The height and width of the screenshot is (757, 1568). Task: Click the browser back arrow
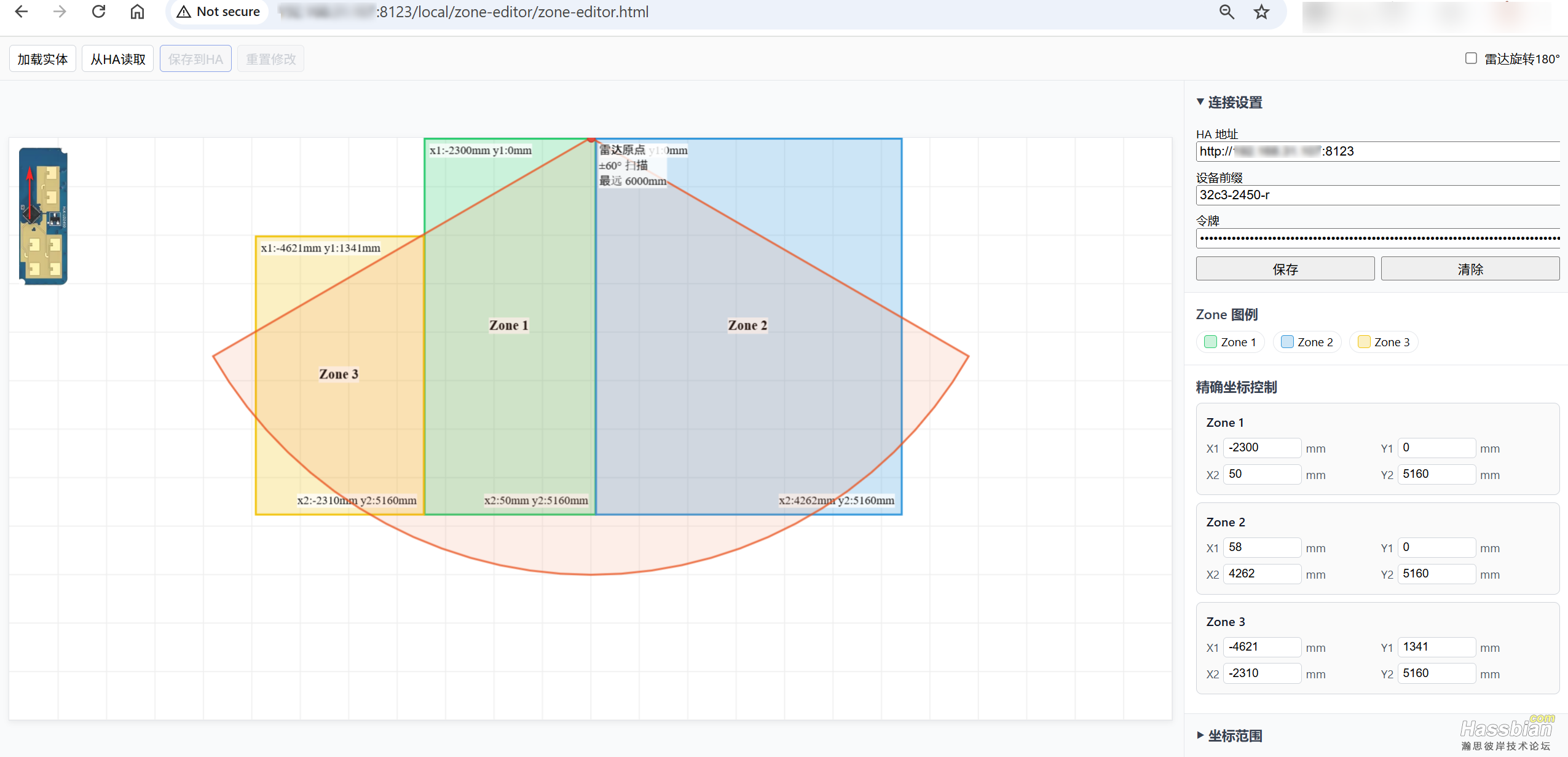coord(22,12)
